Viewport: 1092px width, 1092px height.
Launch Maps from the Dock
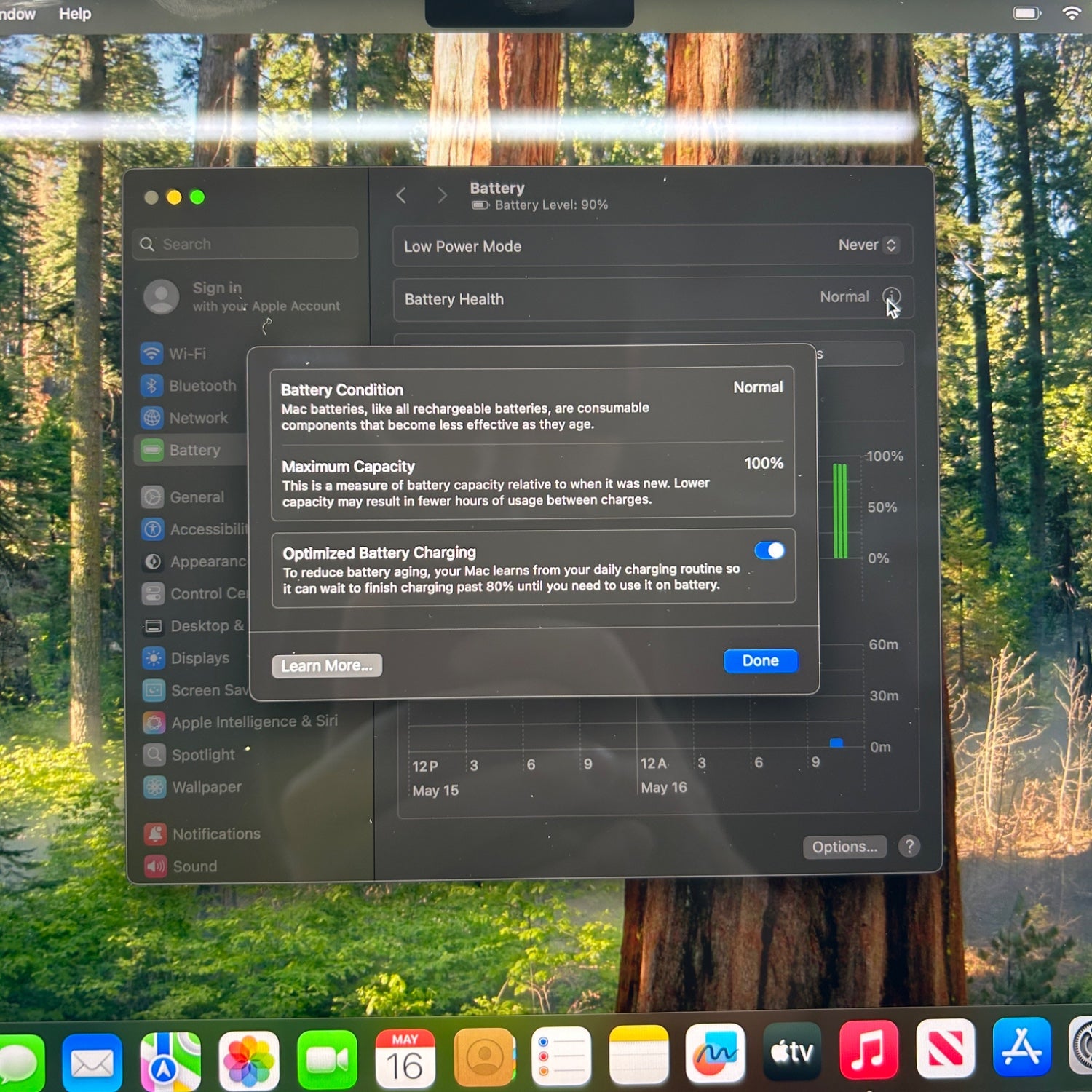tap(170, 1061)
